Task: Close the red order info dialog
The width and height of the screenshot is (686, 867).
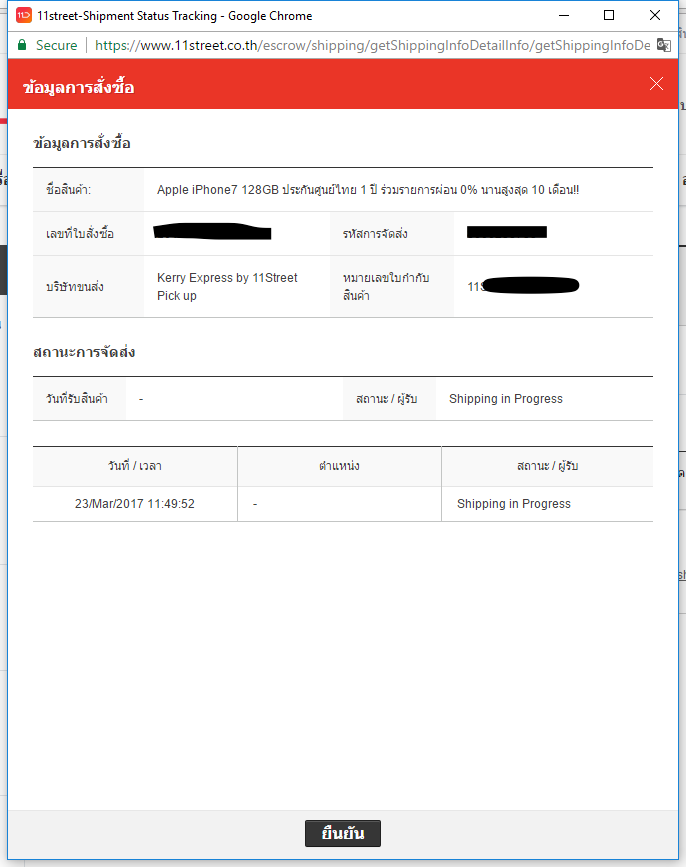Action: 656,83
